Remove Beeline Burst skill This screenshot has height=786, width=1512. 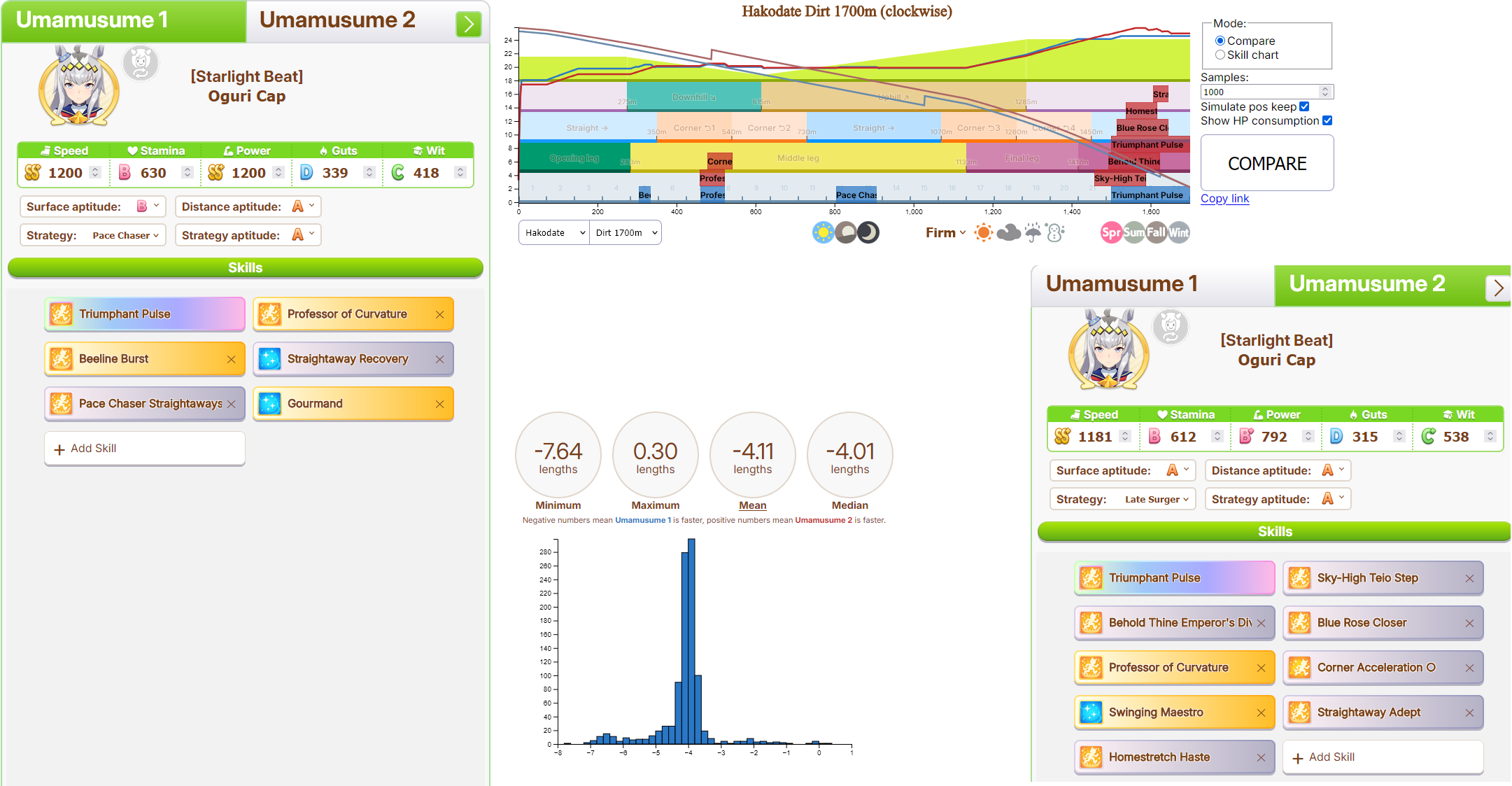pyautogui.click(x=231, y=359)
